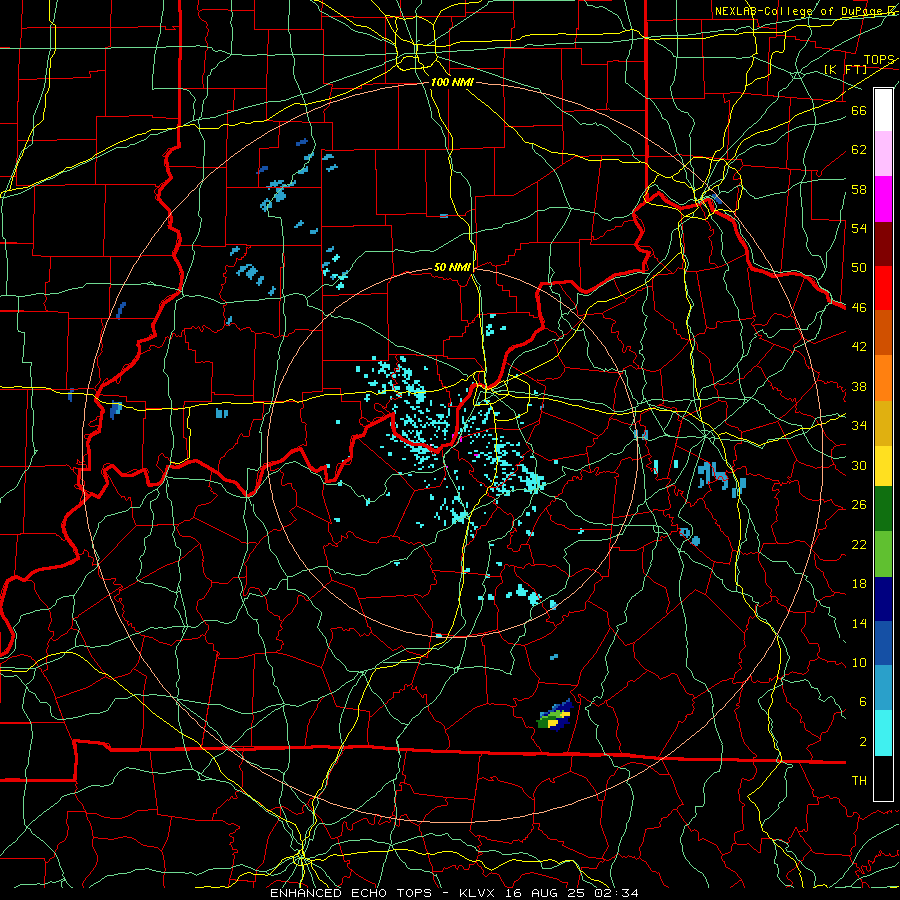The height and width of the screenshot is (900, 900).
Task: Click the bright red 50 kft legend swatch
Action: [883, 288]
